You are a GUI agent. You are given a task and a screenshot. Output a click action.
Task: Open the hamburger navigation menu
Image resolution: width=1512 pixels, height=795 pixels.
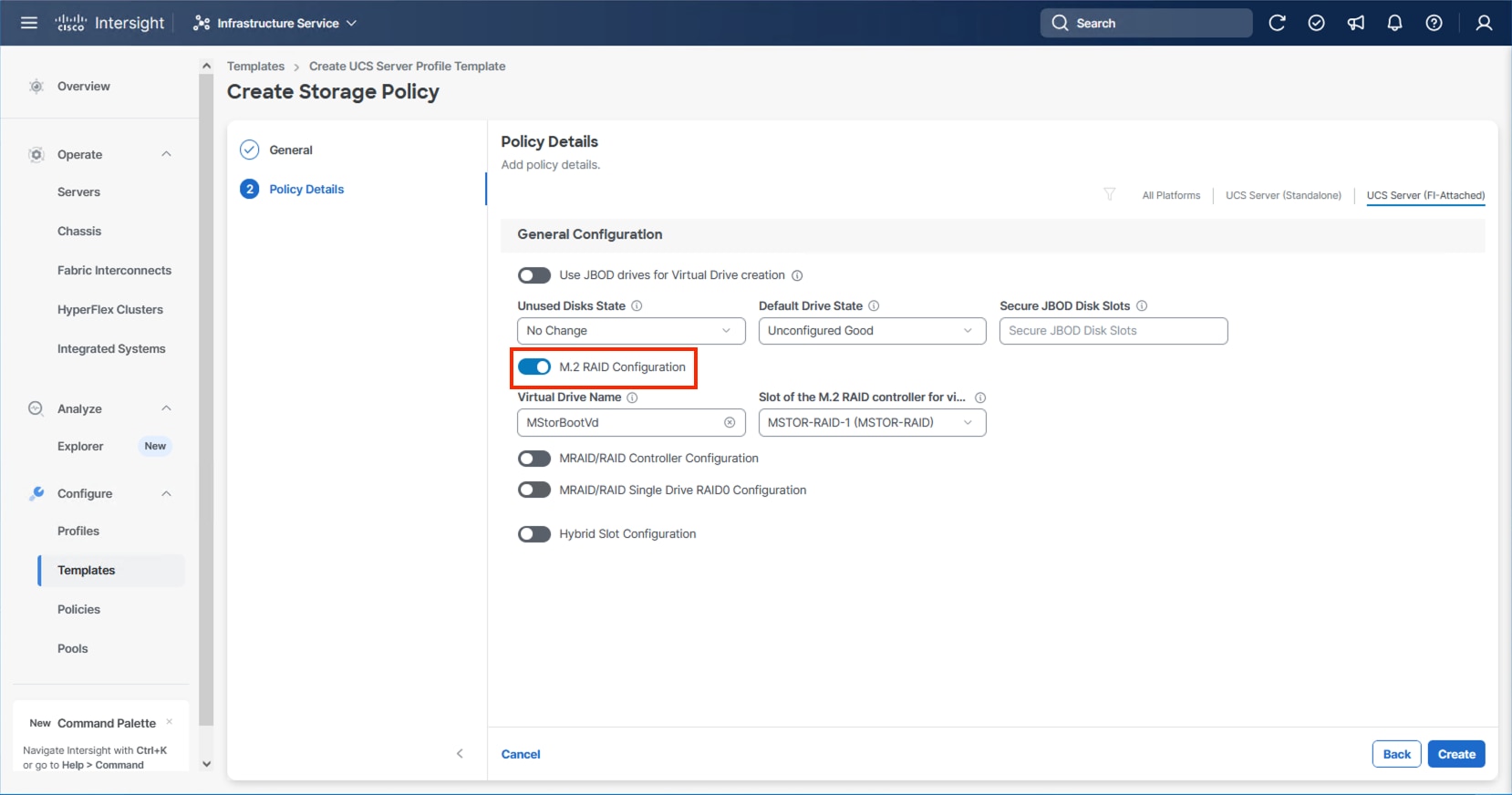[29, 23]
